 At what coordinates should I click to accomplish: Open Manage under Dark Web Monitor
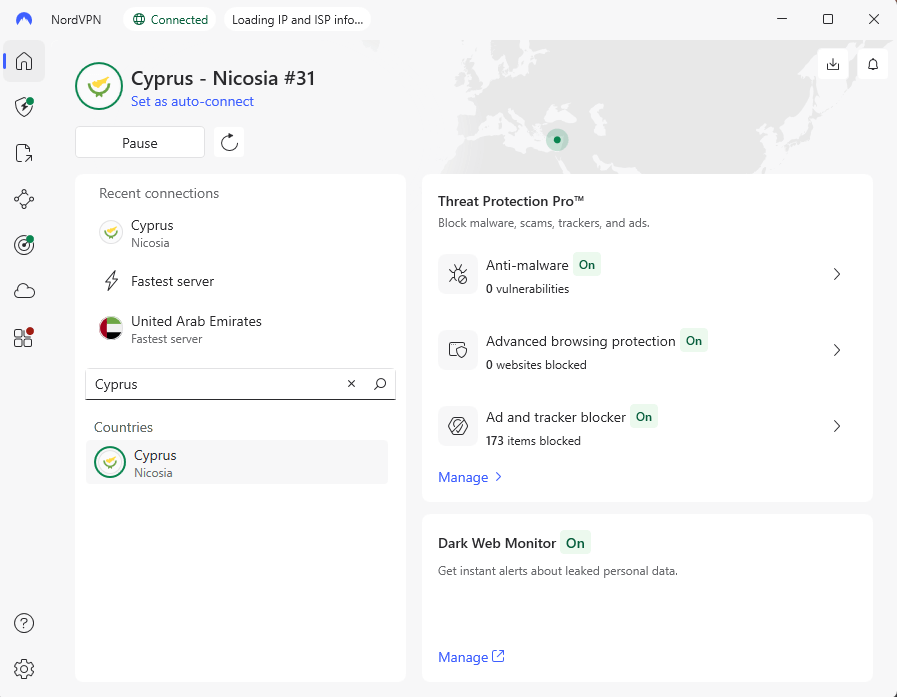464,656
